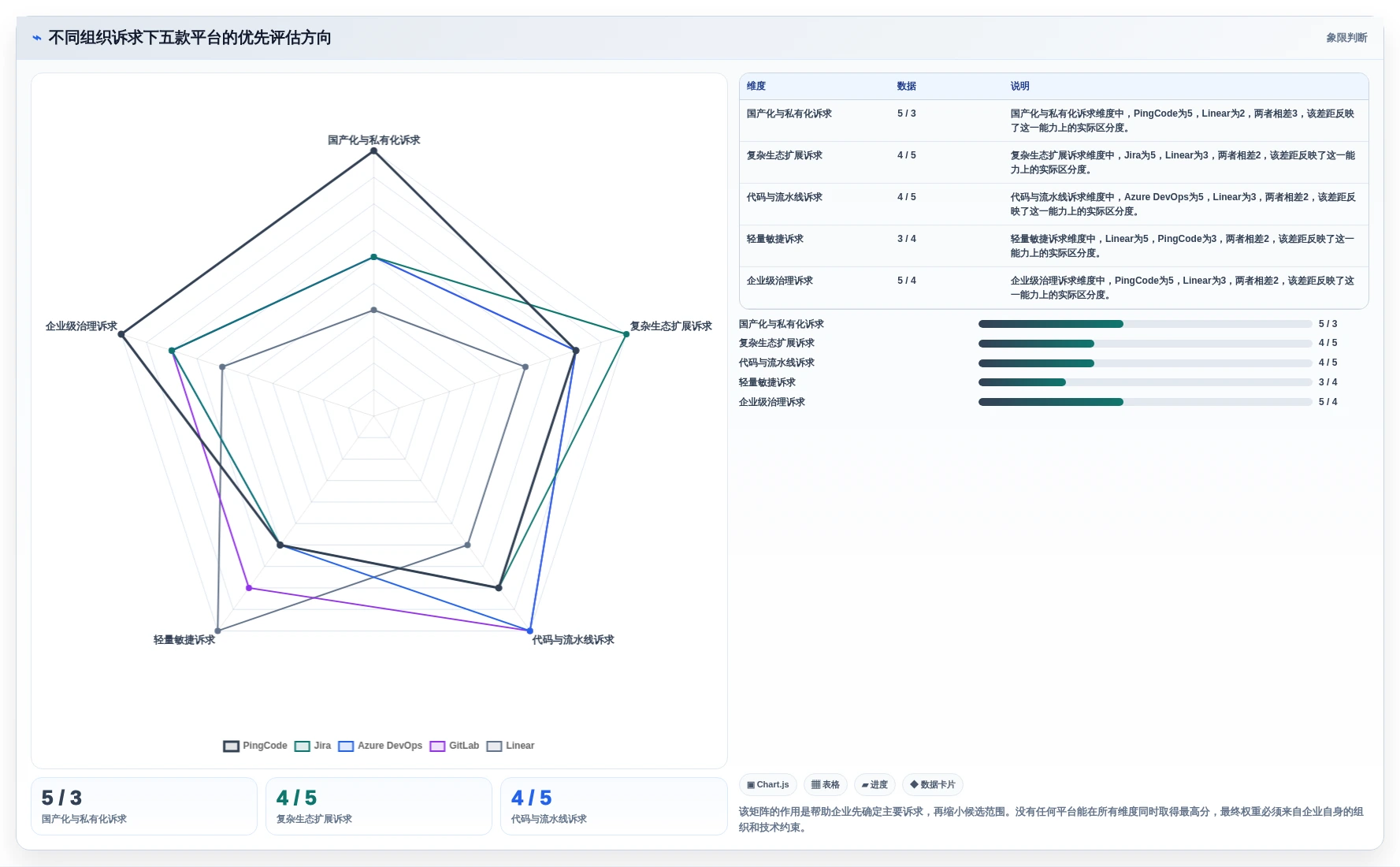
Task: Click the 表格 tag chip
Action: click(x=826, y=785)
